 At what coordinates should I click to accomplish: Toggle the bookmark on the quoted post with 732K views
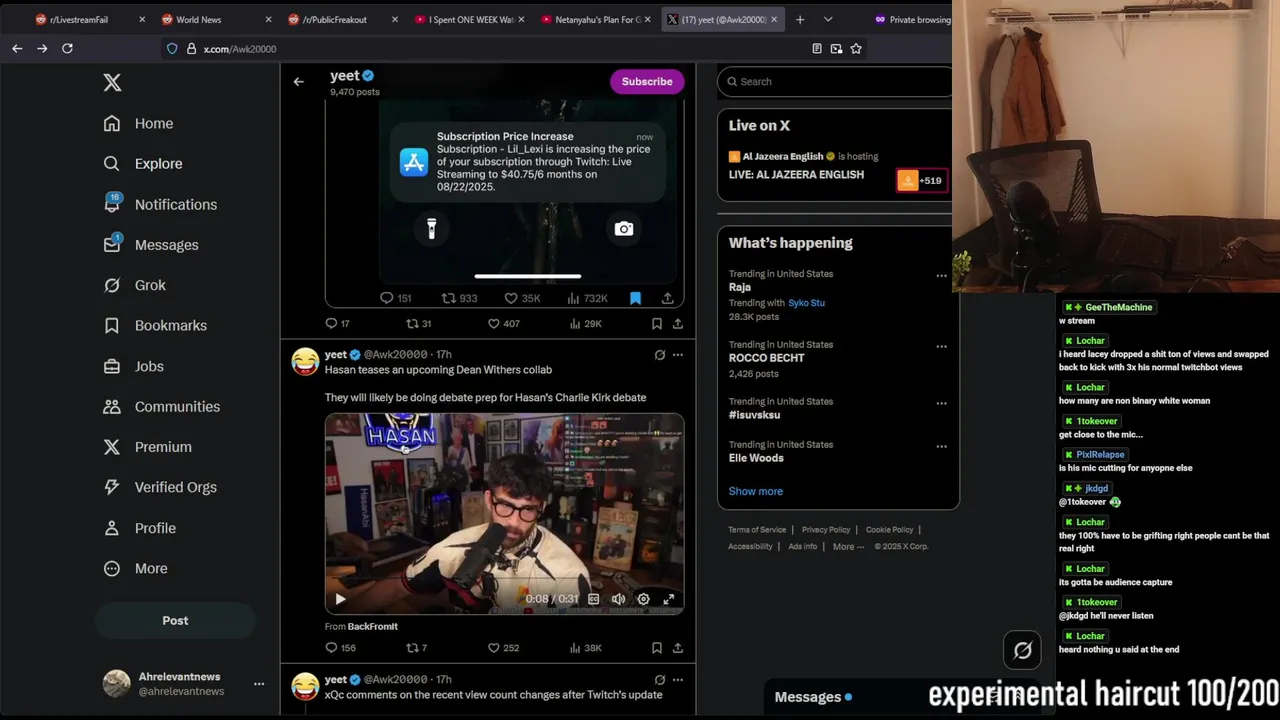pyautogui.click(x=635, y=298)
